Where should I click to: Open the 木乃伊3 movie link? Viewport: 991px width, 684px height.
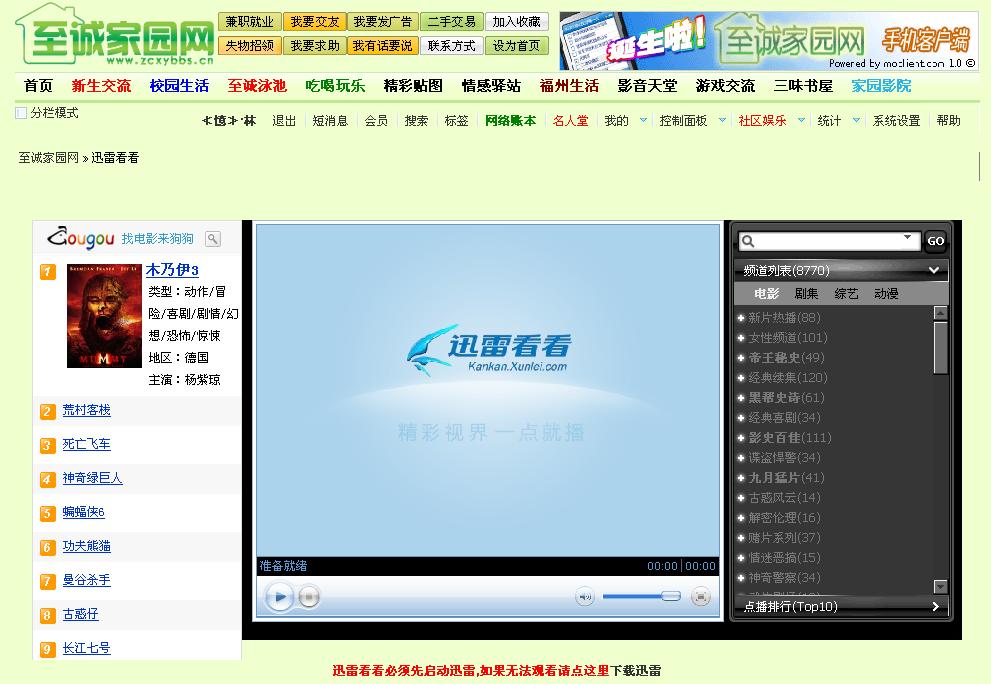click(x=172, y=271)
